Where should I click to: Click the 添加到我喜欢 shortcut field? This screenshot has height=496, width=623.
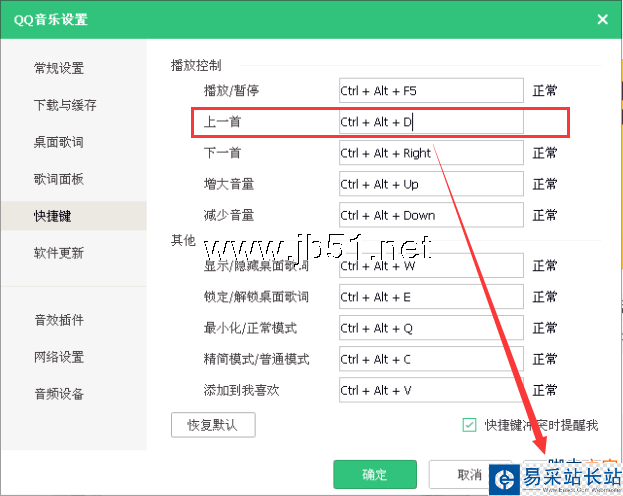[x=431, y=390]
